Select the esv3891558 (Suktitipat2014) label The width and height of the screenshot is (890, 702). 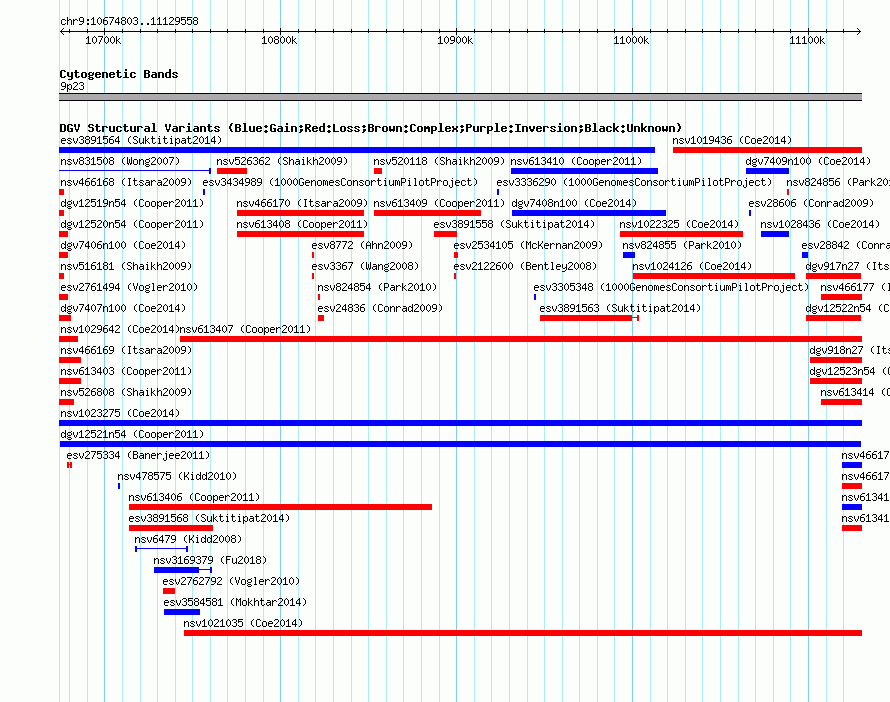click(514, 224)
